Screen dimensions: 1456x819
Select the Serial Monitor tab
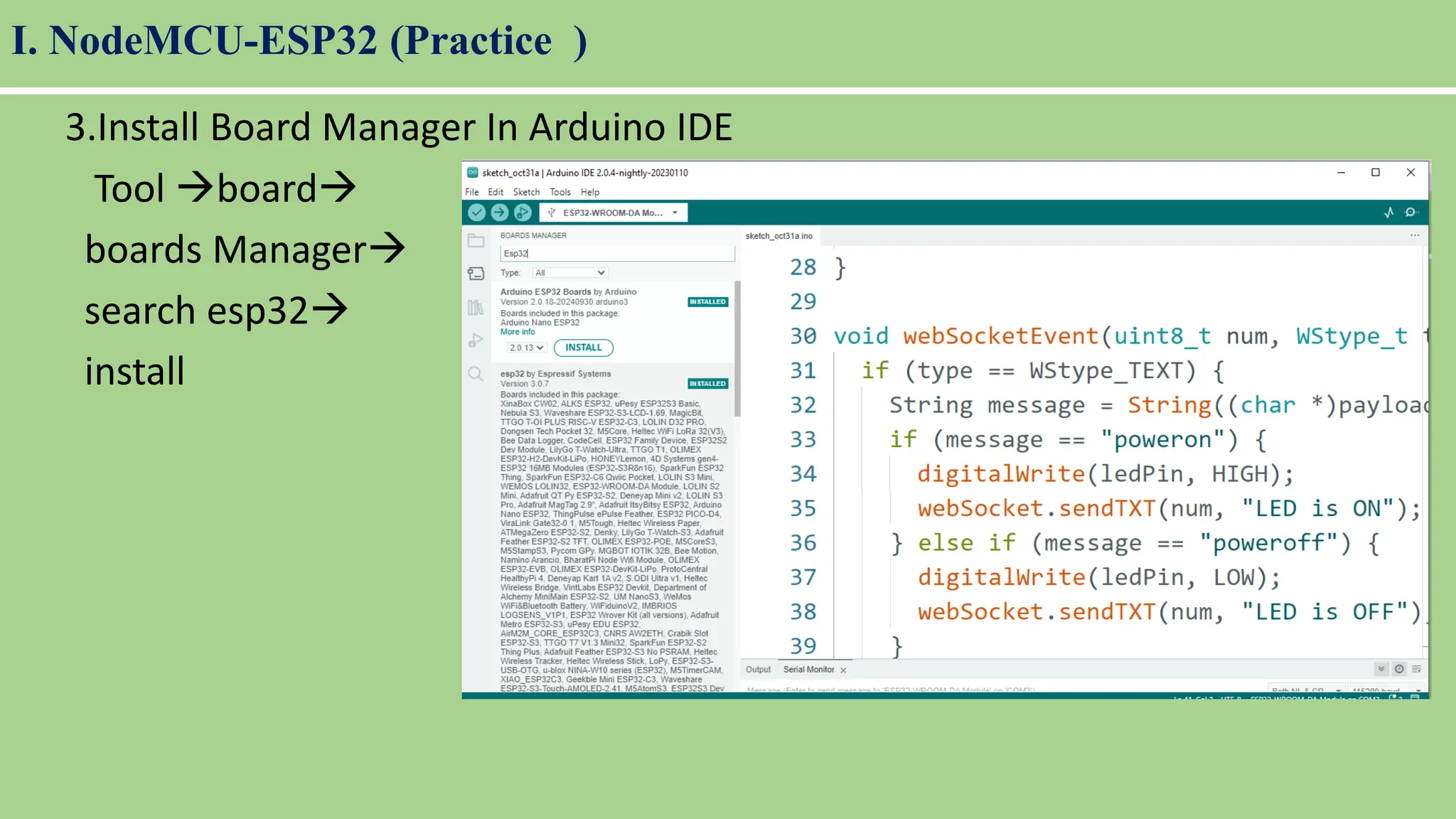pyautogui.click(x=808, y=670)
